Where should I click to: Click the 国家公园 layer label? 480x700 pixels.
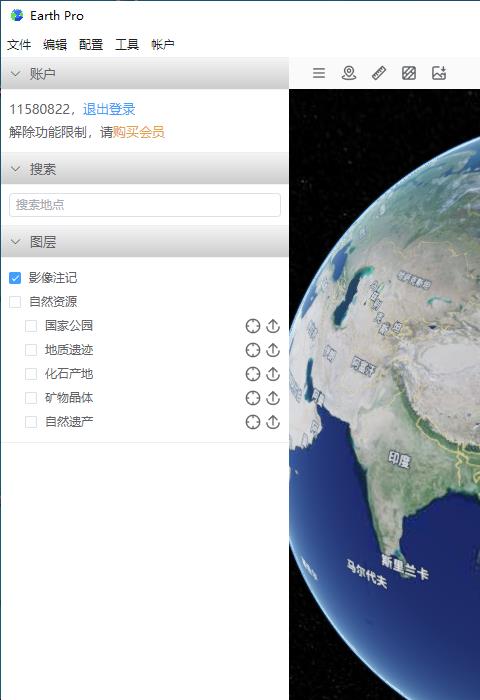[x=69, y=325]
